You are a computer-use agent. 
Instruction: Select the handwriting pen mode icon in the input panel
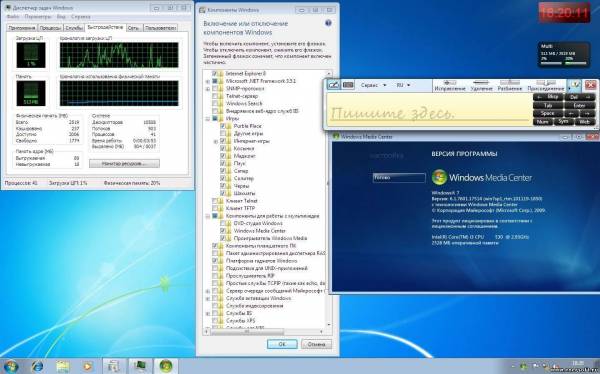point(333,85)
